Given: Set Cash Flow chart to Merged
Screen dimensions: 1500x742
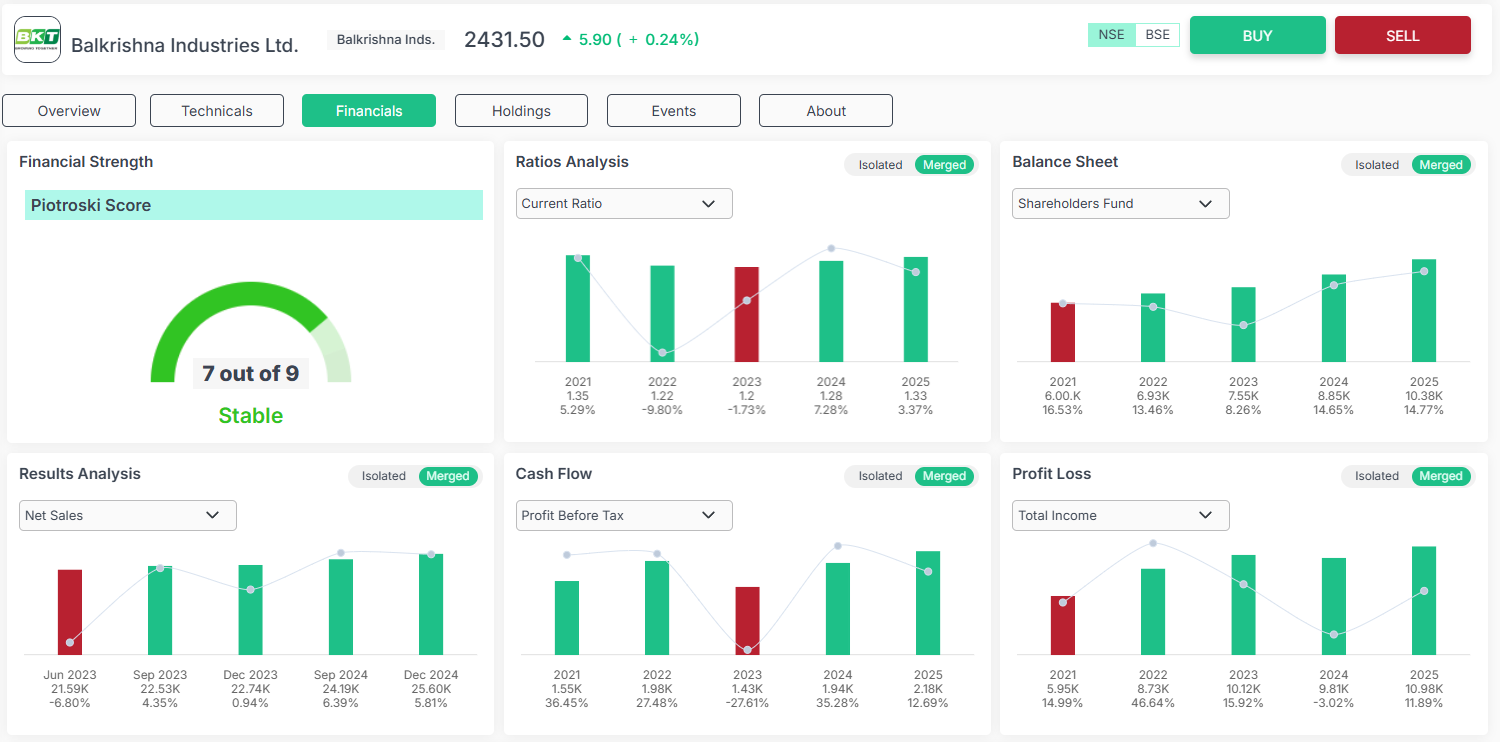Looking at the screenshot, I should (x=945, y=476).
